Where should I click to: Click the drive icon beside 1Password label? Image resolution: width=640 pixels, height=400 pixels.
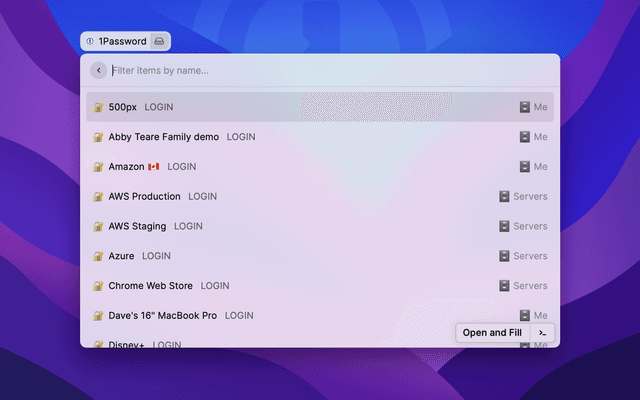pos(159,41)
